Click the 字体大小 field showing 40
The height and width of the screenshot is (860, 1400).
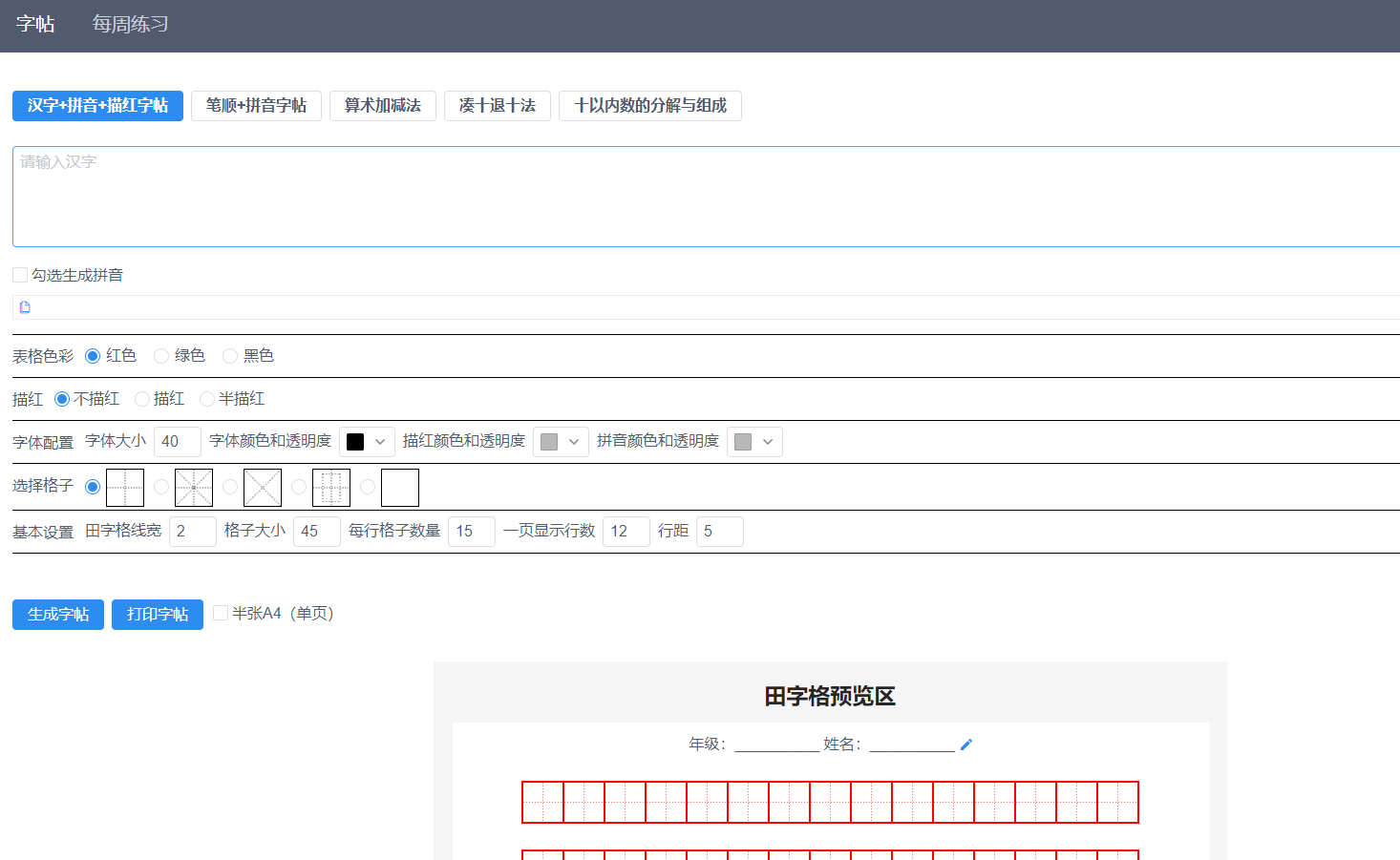tap(178, 442)
